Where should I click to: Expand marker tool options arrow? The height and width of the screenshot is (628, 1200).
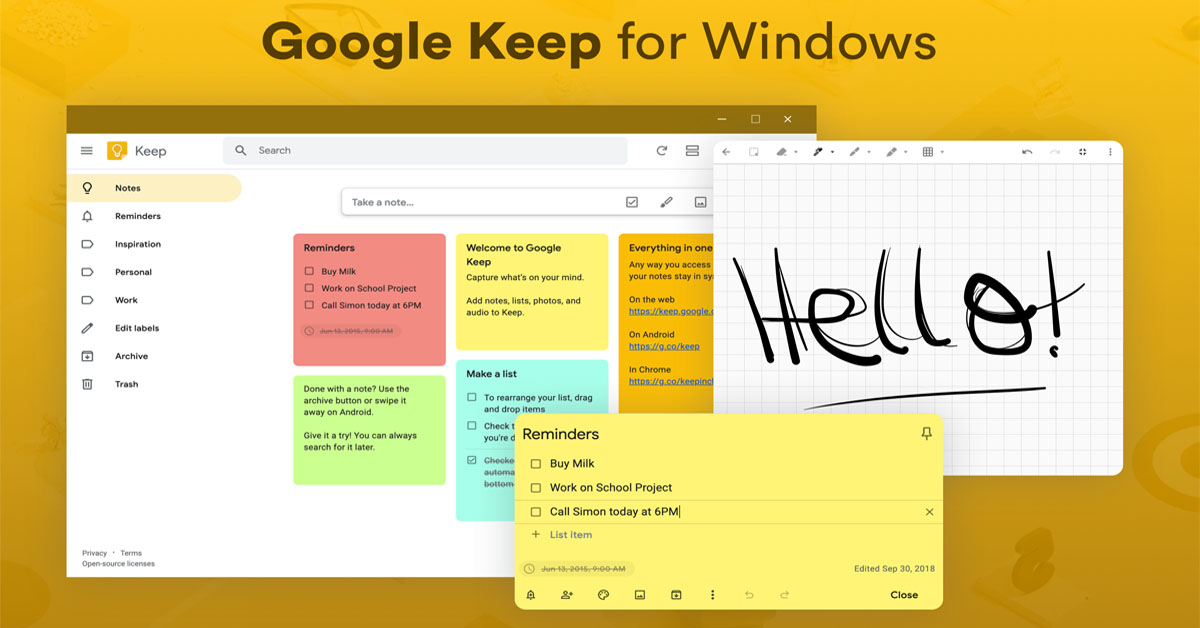pyautogui.click(x=869, y=153)
